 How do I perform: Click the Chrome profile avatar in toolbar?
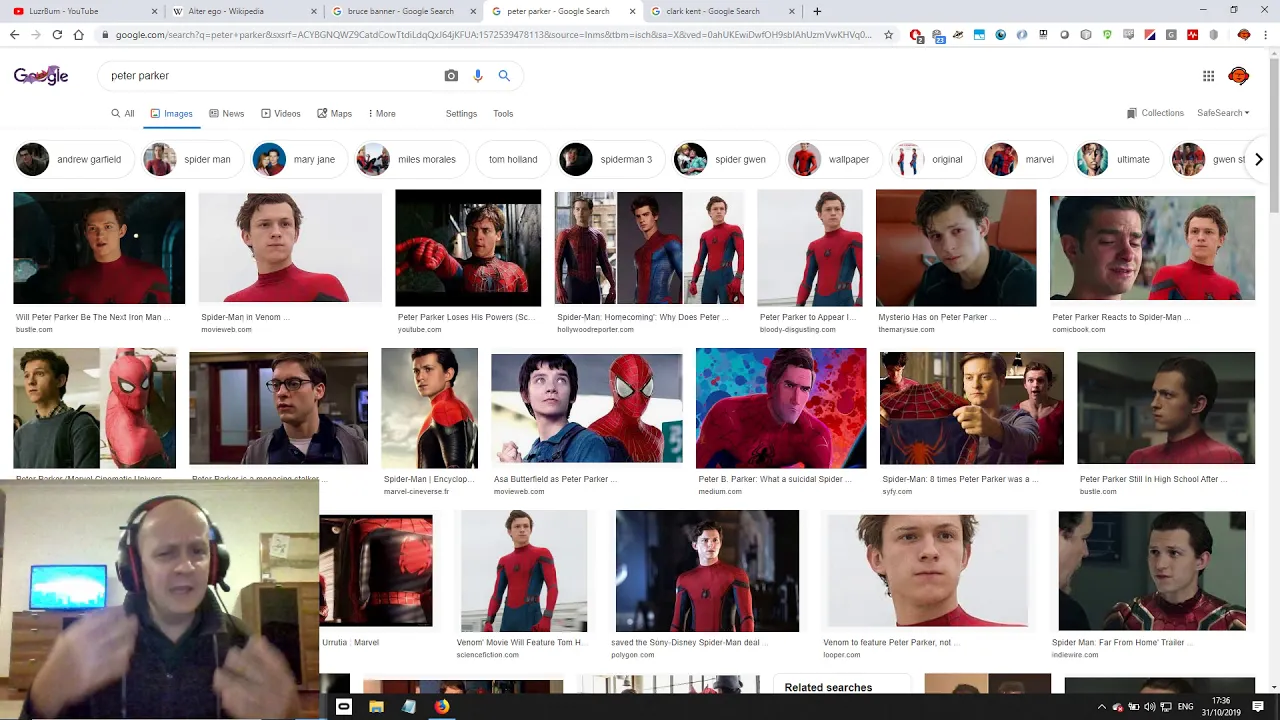[1243, 35]
